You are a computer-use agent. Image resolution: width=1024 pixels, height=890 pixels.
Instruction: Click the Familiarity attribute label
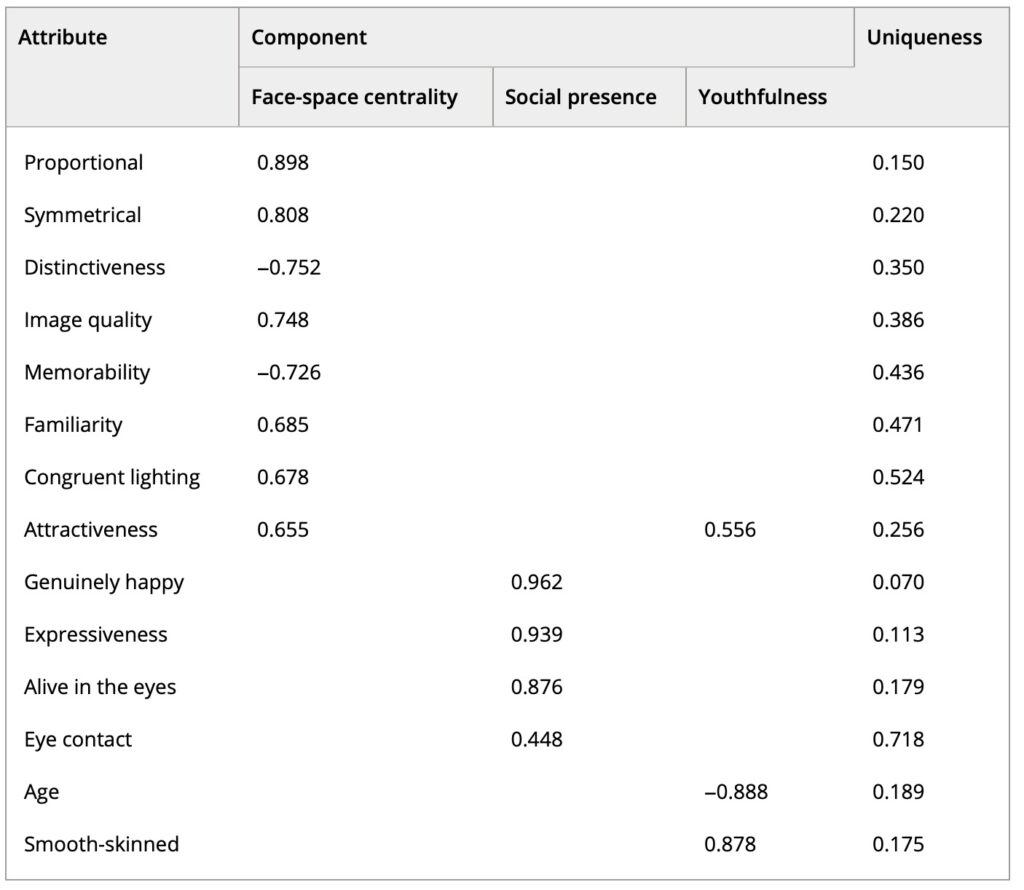[73, 425]
